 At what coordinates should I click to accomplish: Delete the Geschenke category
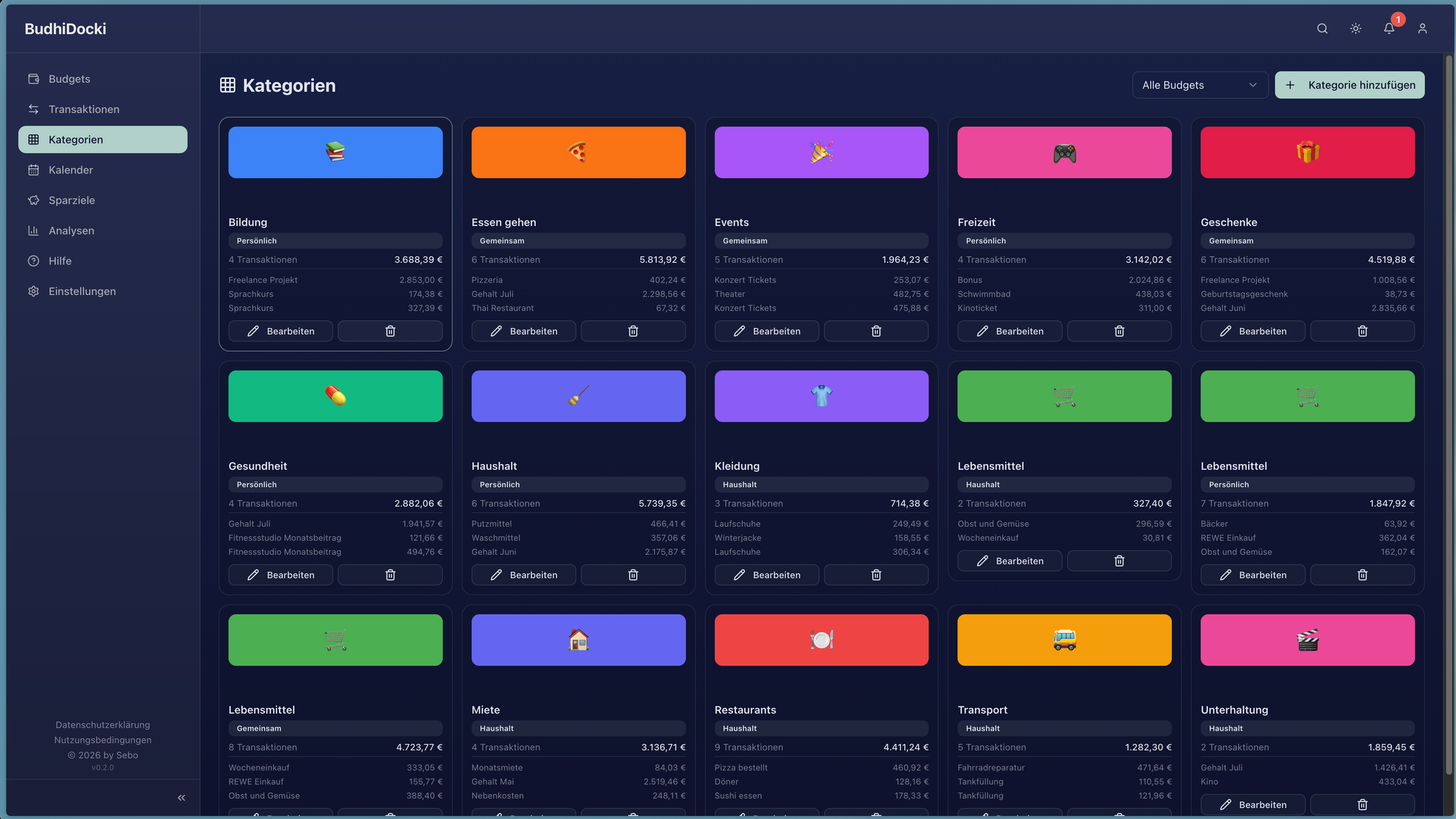tap(1363, 331)
